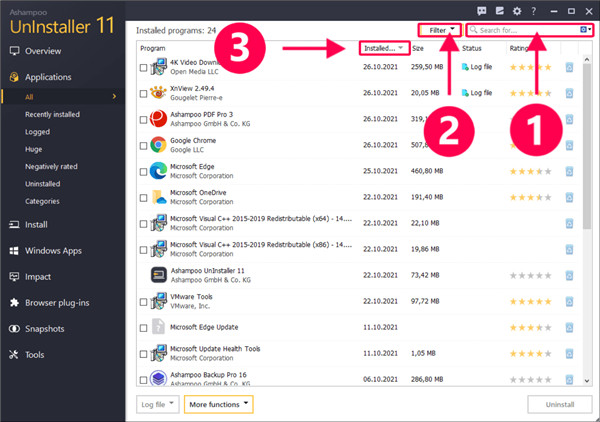This screenshot has width=600, height=422.
Task: Open Log file status of XnView
Action: (477, 93)
